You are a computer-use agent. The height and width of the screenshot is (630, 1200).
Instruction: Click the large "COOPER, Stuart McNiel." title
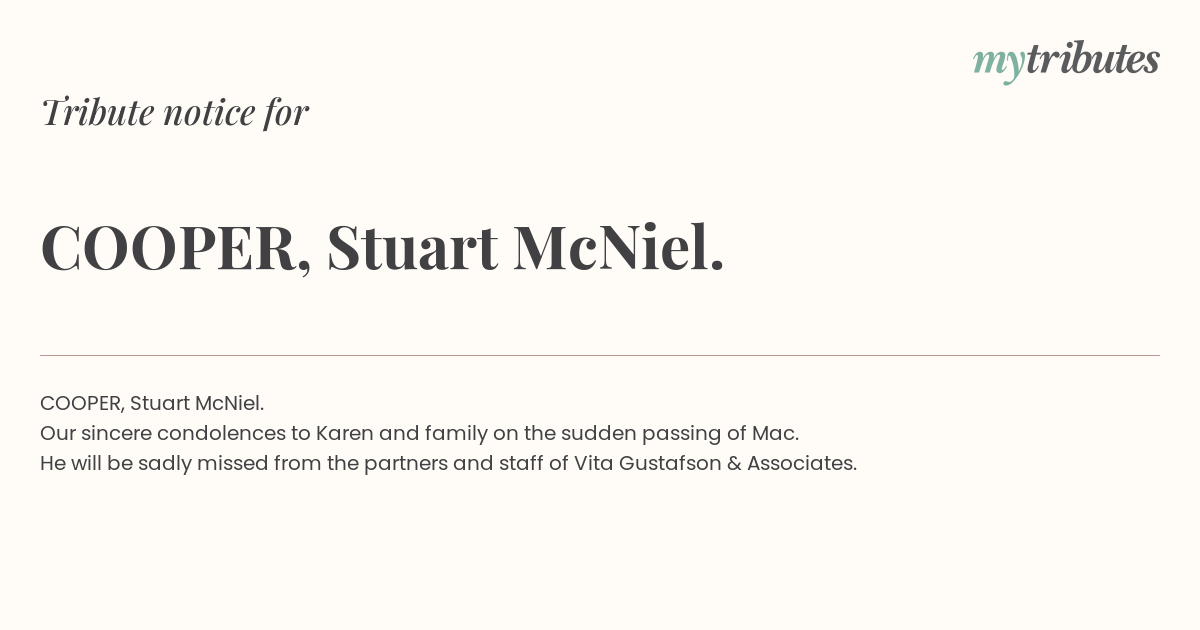(382, 247)
